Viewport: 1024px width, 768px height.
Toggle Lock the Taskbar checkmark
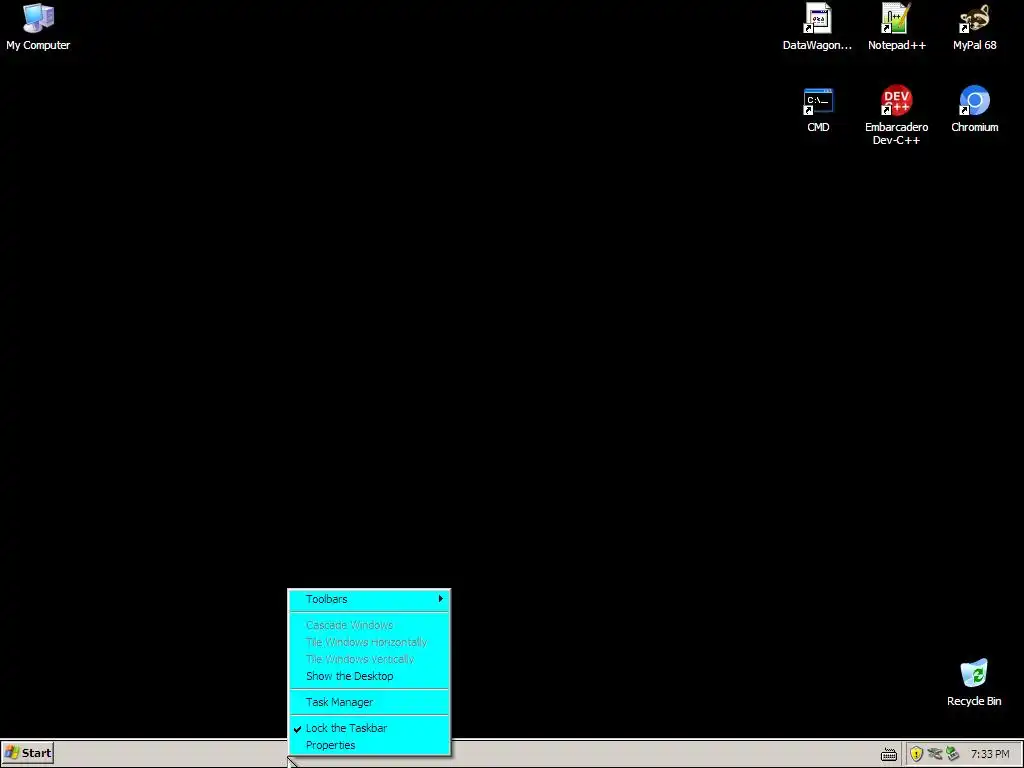coord(369,728)
